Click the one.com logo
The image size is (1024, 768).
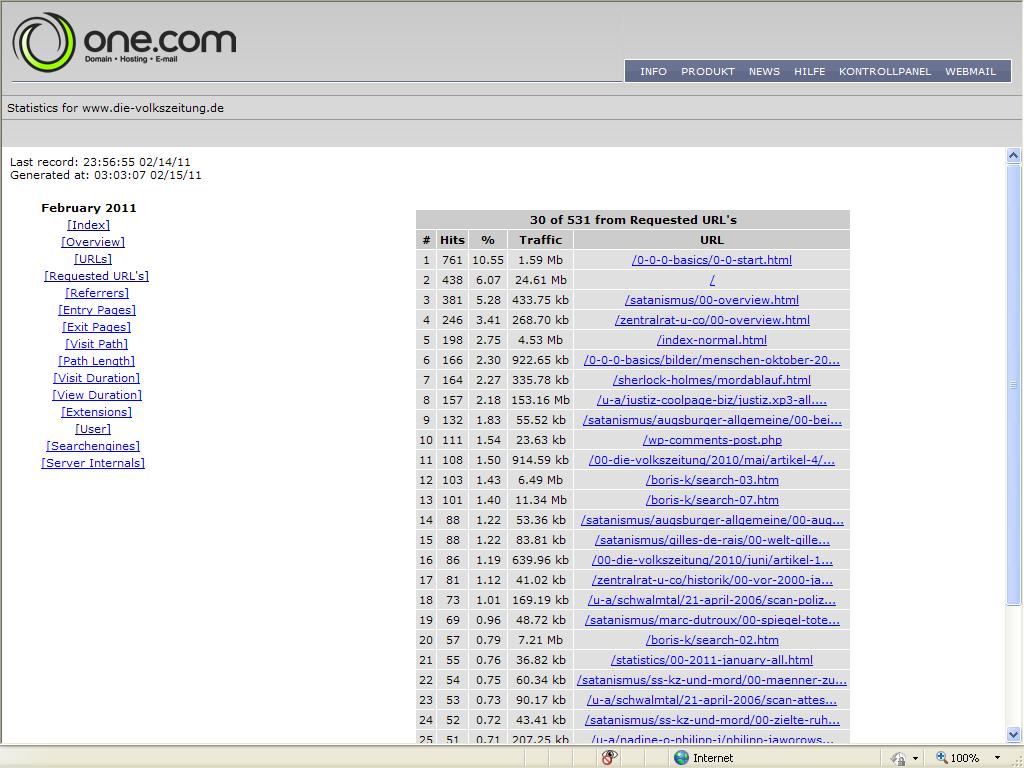(x=124, y=42)
